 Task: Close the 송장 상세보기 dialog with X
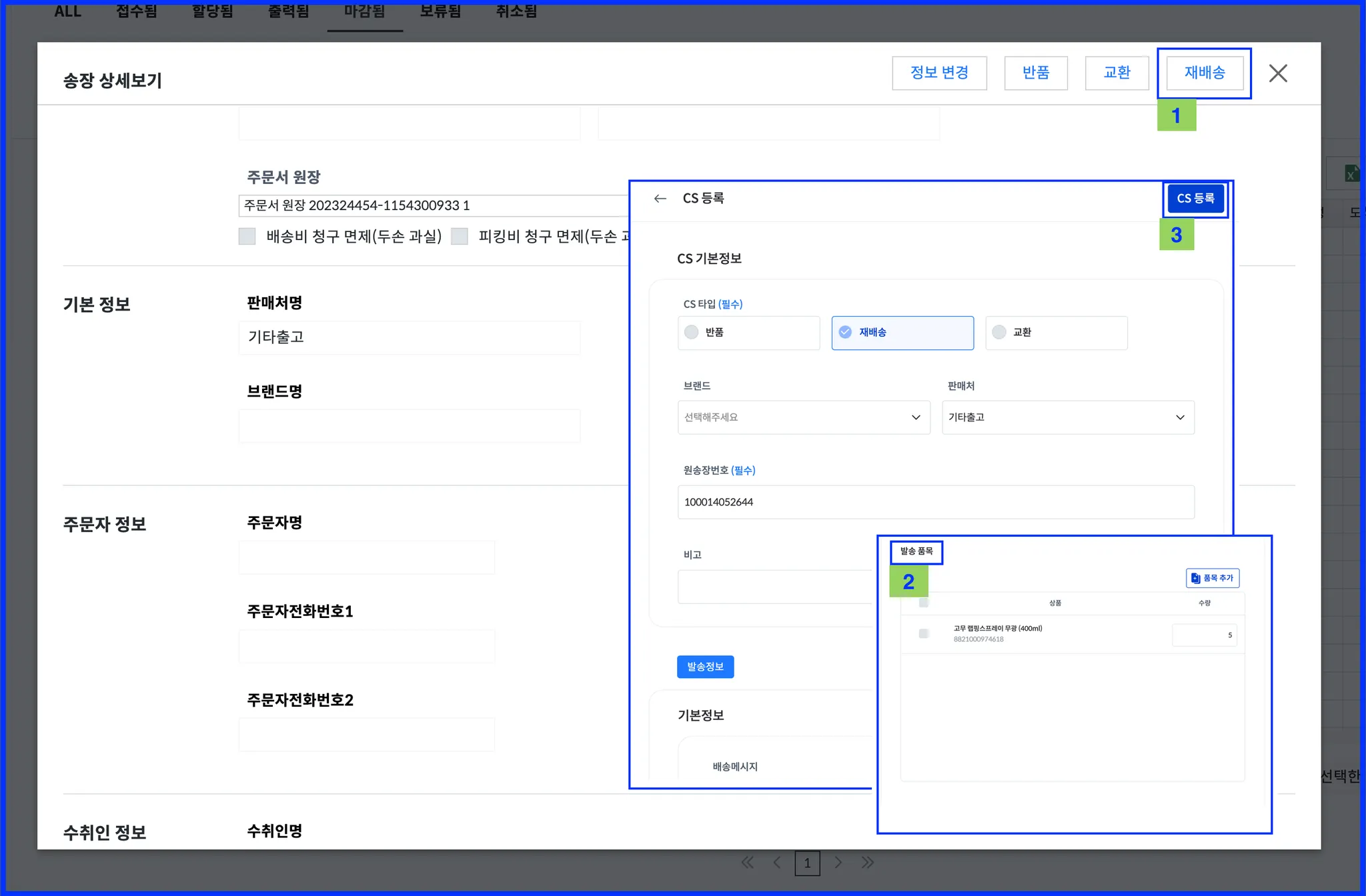[1277, 73]
